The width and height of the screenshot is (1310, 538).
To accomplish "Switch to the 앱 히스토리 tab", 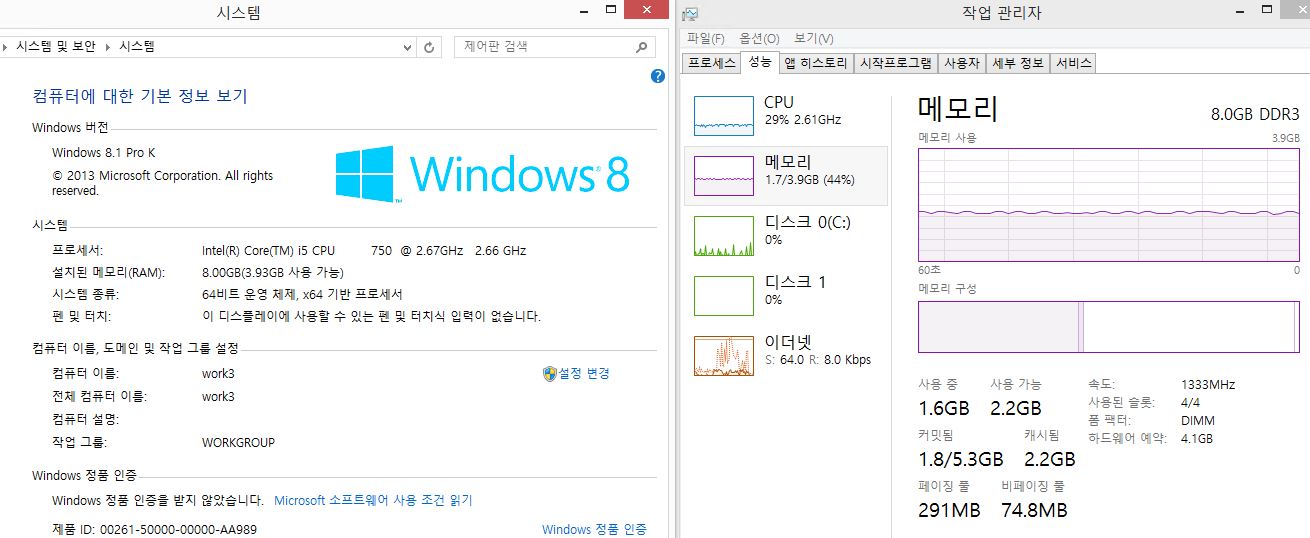I will tap(816, 63).
